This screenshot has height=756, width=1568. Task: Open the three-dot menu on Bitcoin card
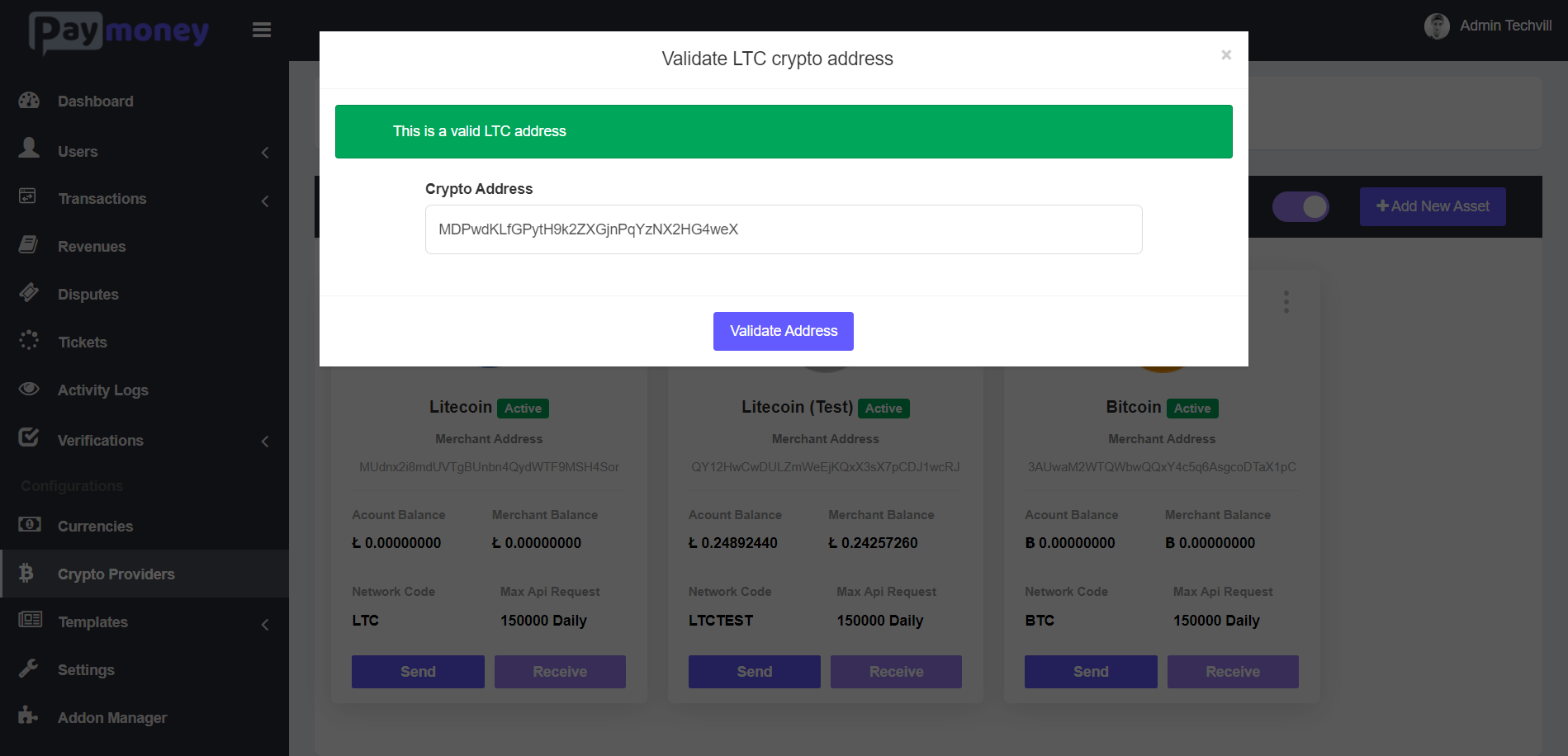[x=1286, y=302]
